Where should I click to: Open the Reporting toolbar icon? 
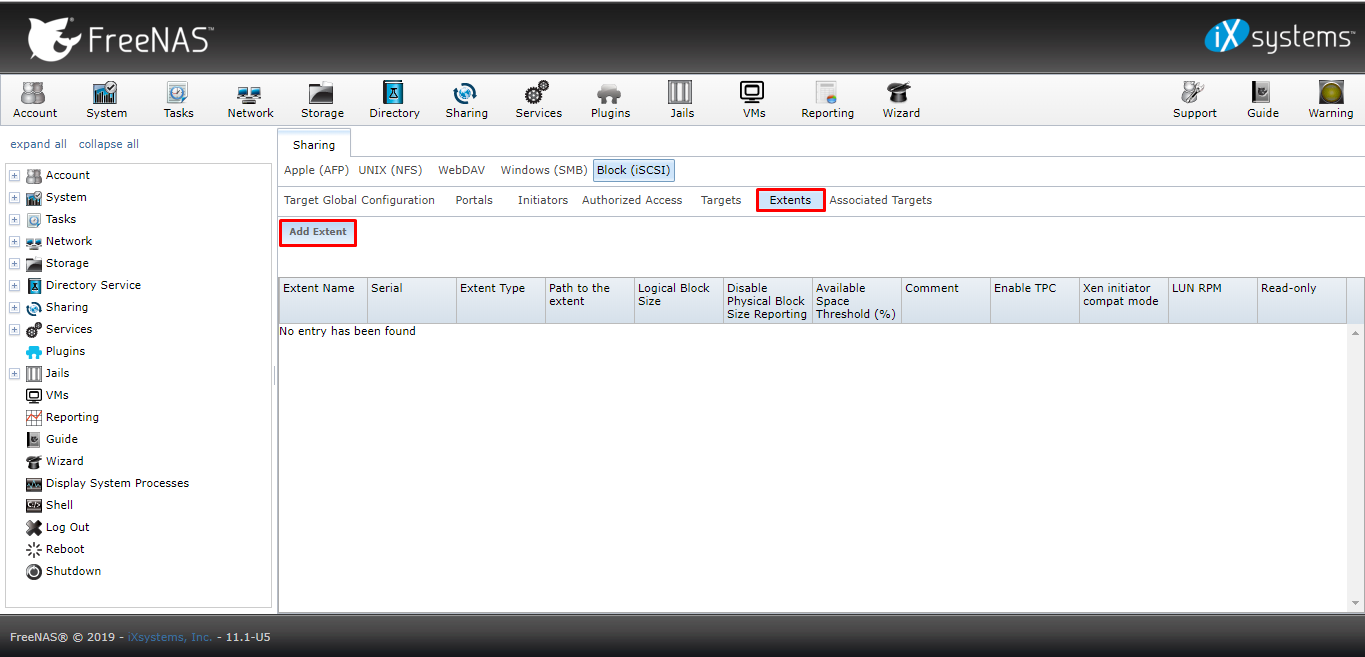point(827,100)
